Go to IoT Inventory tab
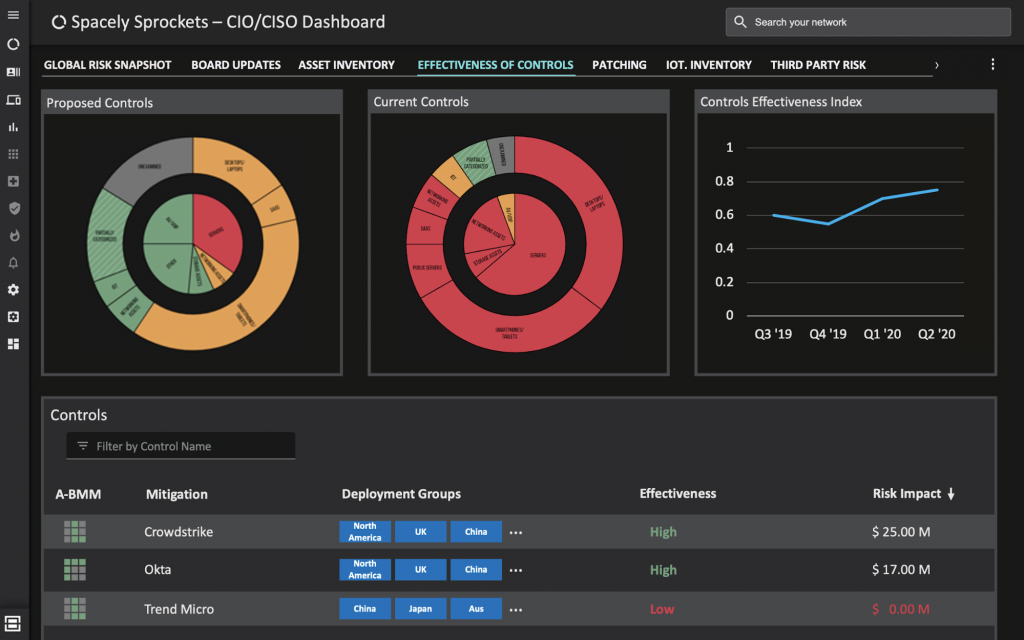This screenshot has height=640, width=1024. point(709,65)
